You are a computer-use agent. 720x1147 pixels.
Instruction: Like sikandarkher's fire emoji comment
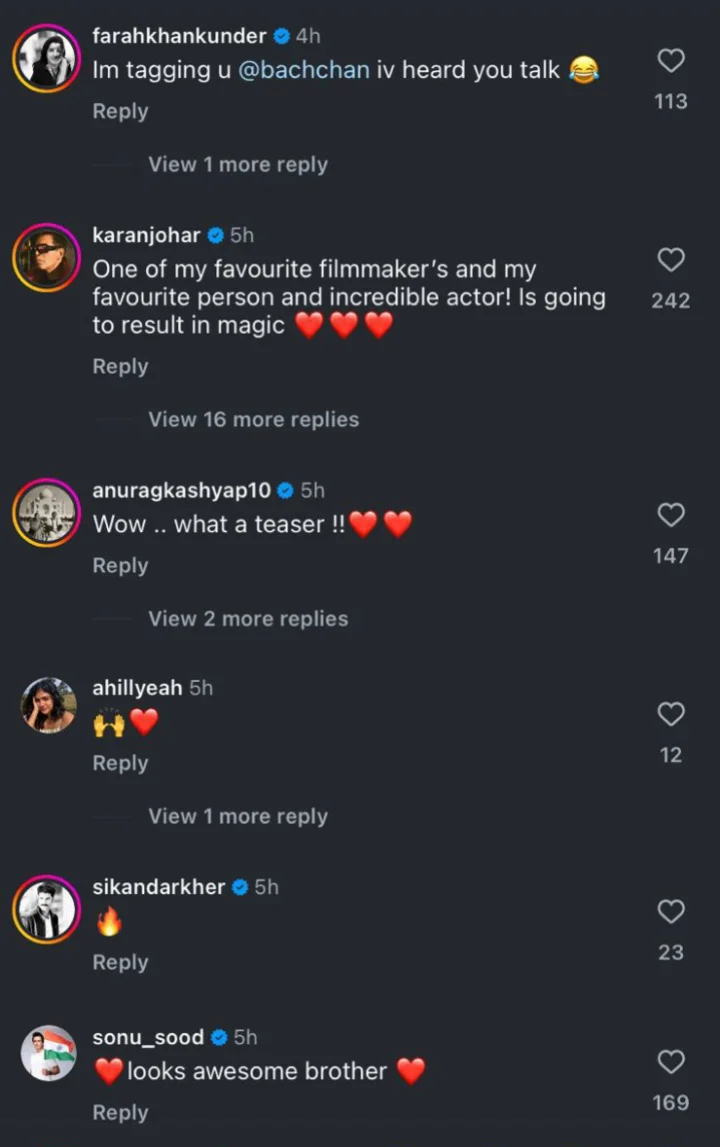[671, 912]
